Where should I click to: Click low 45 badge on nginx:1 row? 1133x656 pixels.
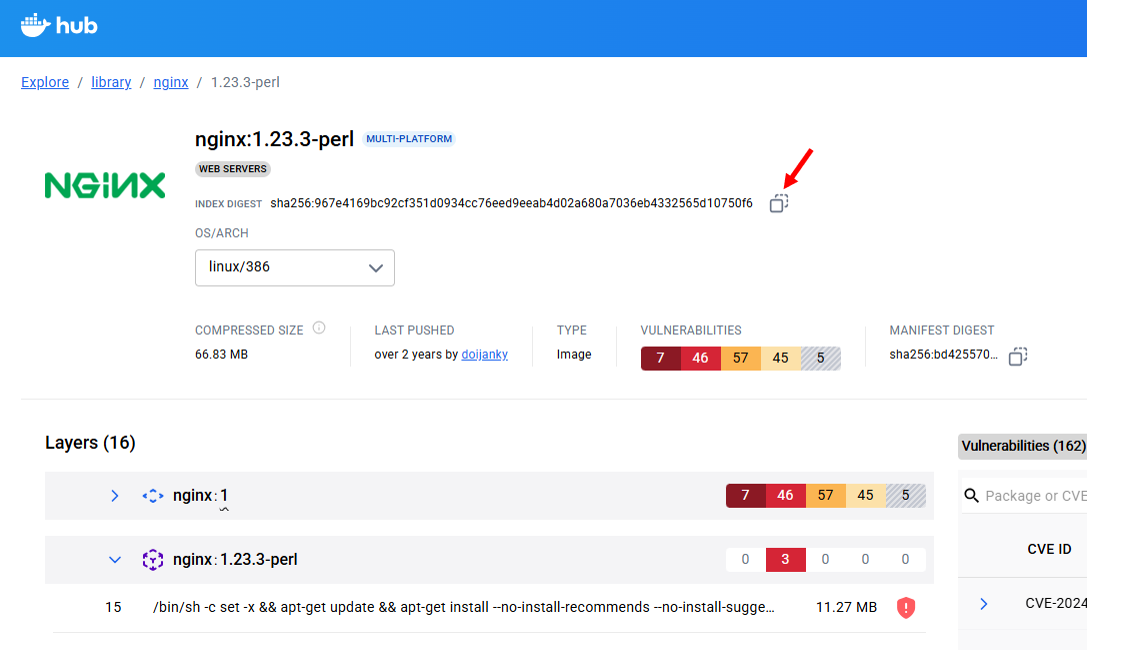click(x=866, y=496)
